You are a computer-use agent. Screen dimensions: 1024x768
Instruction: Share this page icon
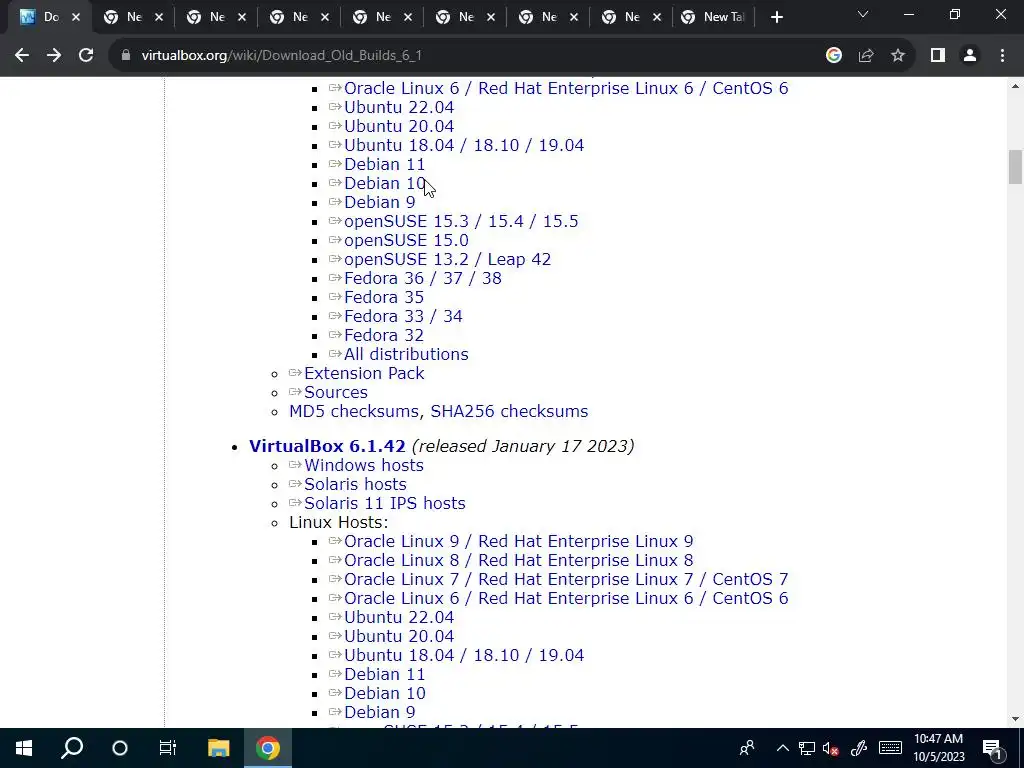point(866,56)
